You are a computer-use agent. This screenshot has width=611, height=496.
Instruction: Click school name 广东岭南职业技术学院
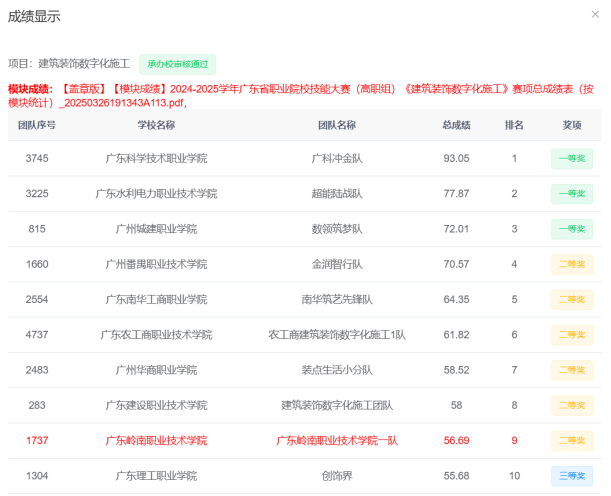[x=156, y=441]
